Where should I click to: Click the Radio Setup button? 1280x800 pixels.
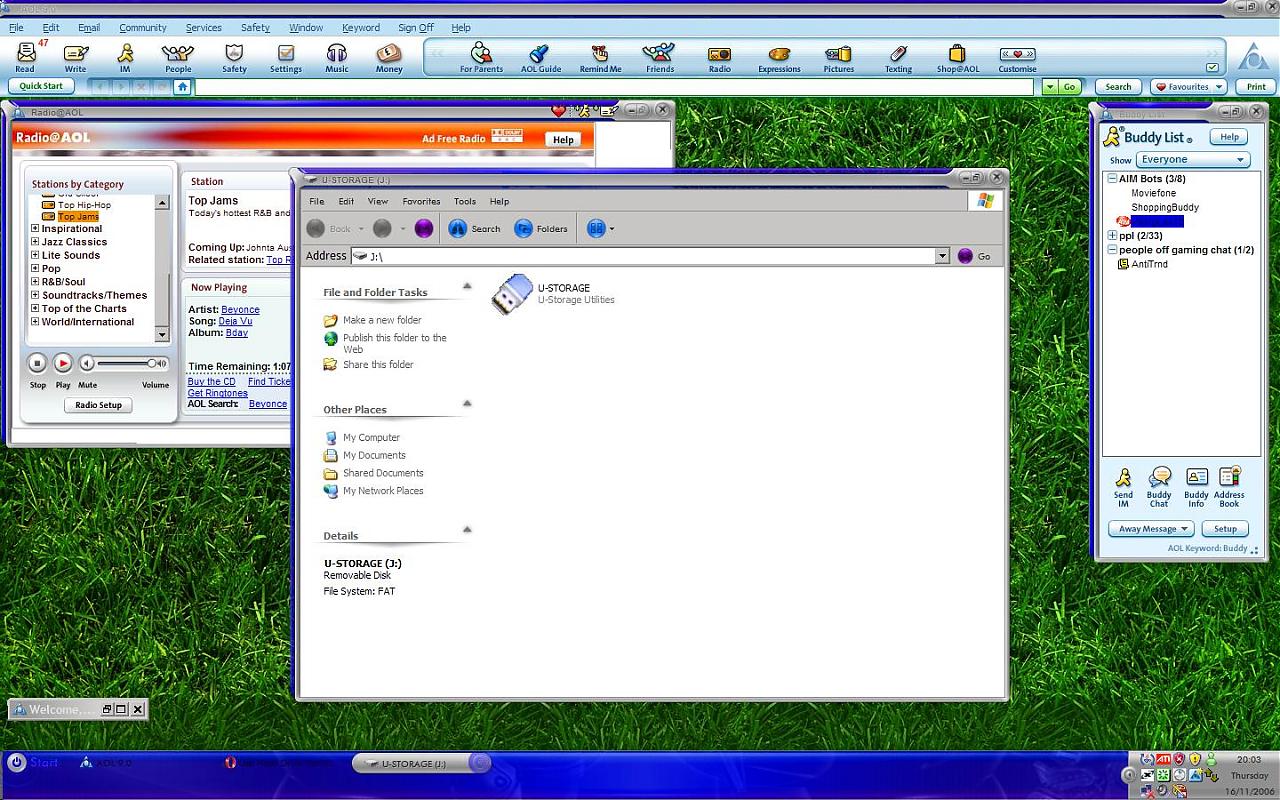click(x=99, y=405)
